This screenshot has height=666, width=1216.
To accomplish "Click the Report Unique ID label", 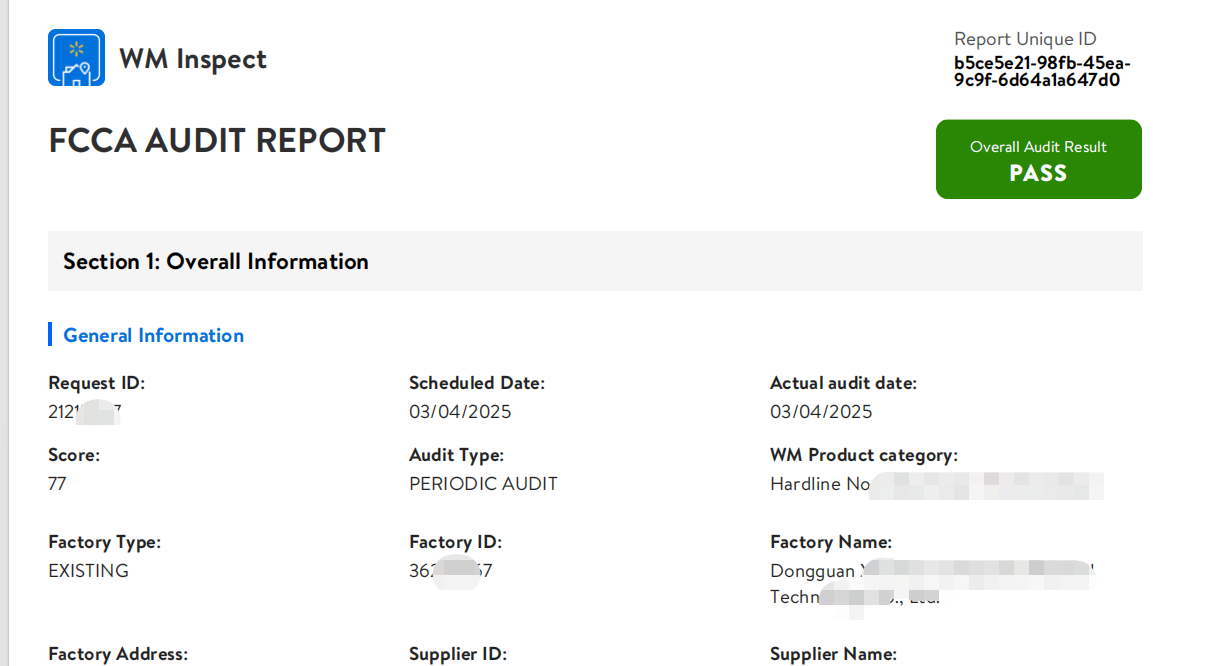I will point(1025,40).
